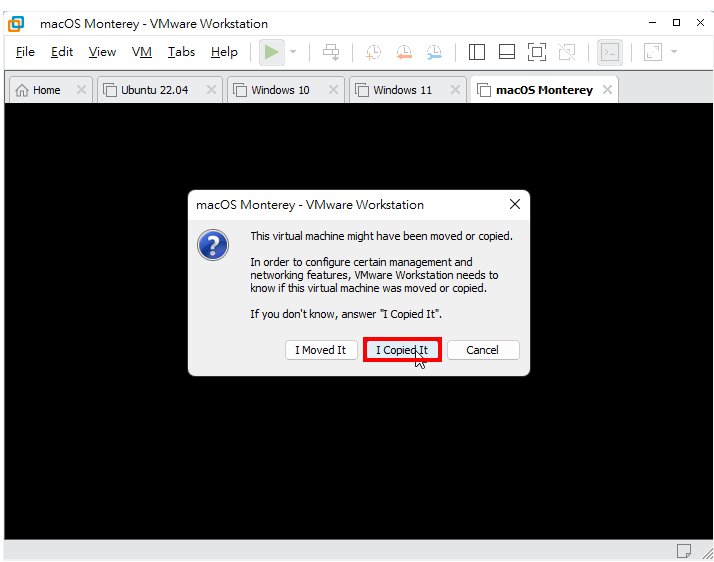
Task: Open the console view icon
Action: coord(610,52)
